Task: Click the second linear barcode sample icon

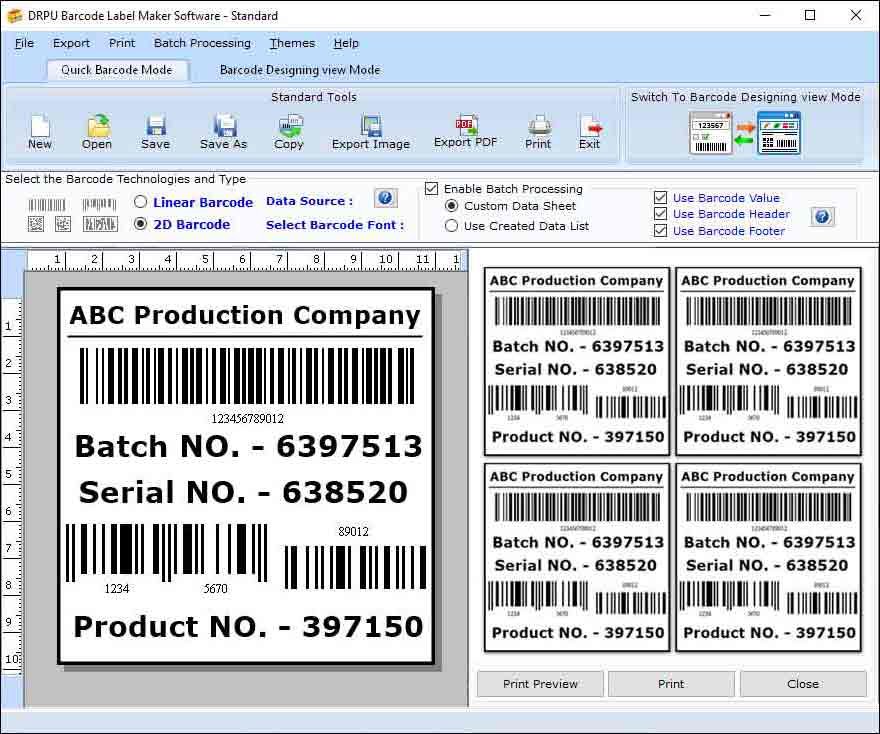Action: (99, 205)
